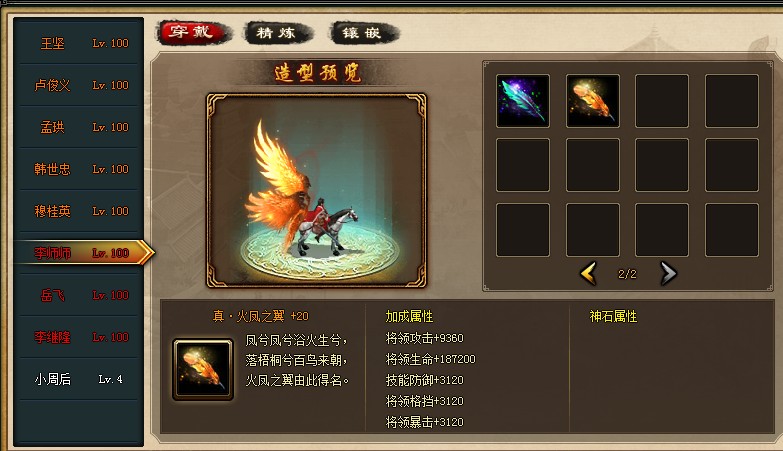Go to previous inventory page arrow
This screenshot has width=783, height=451.
(589, 273)
